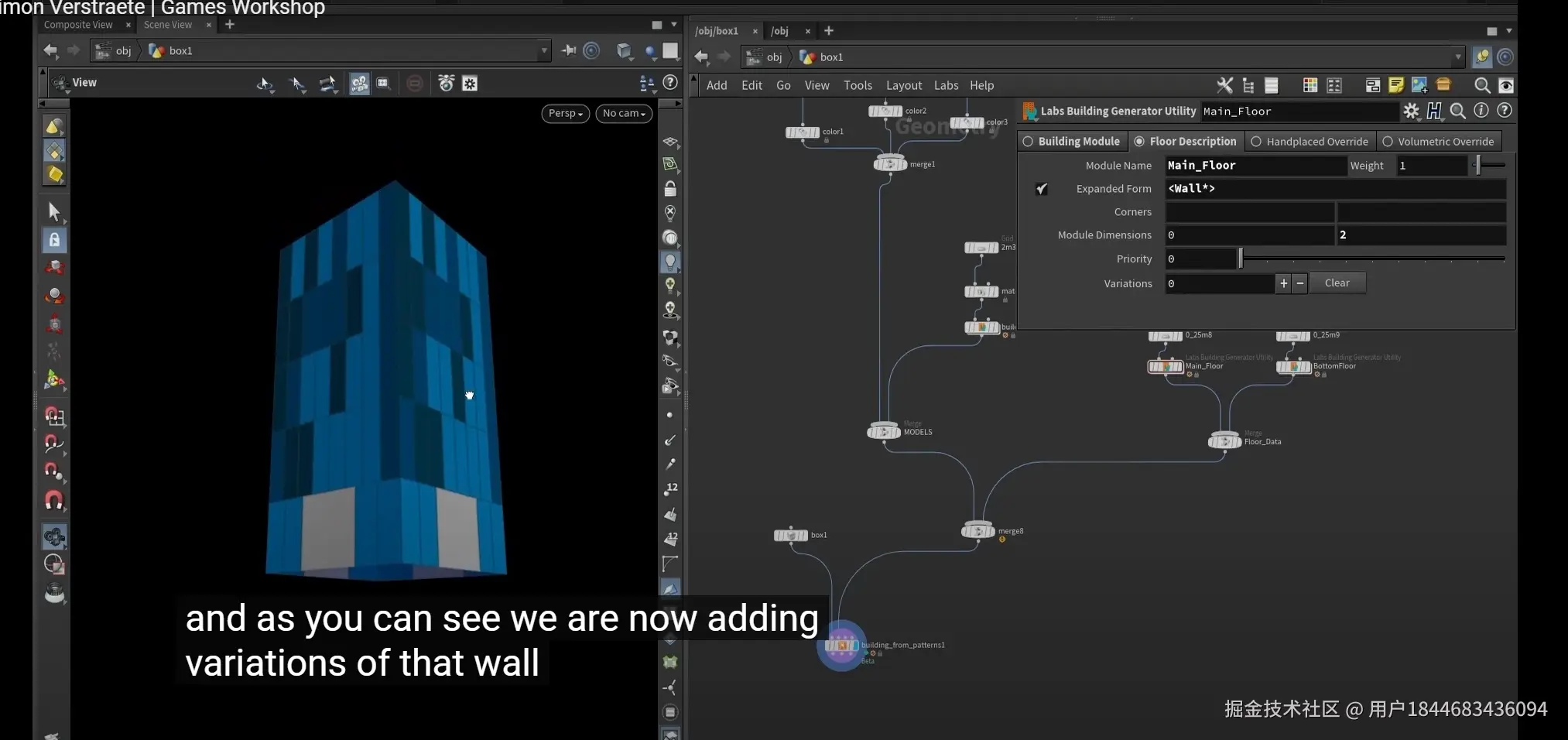Viewport: 1568px width, 740px height.
Task: Add a variation with plus button
Action: point(1283,283)
